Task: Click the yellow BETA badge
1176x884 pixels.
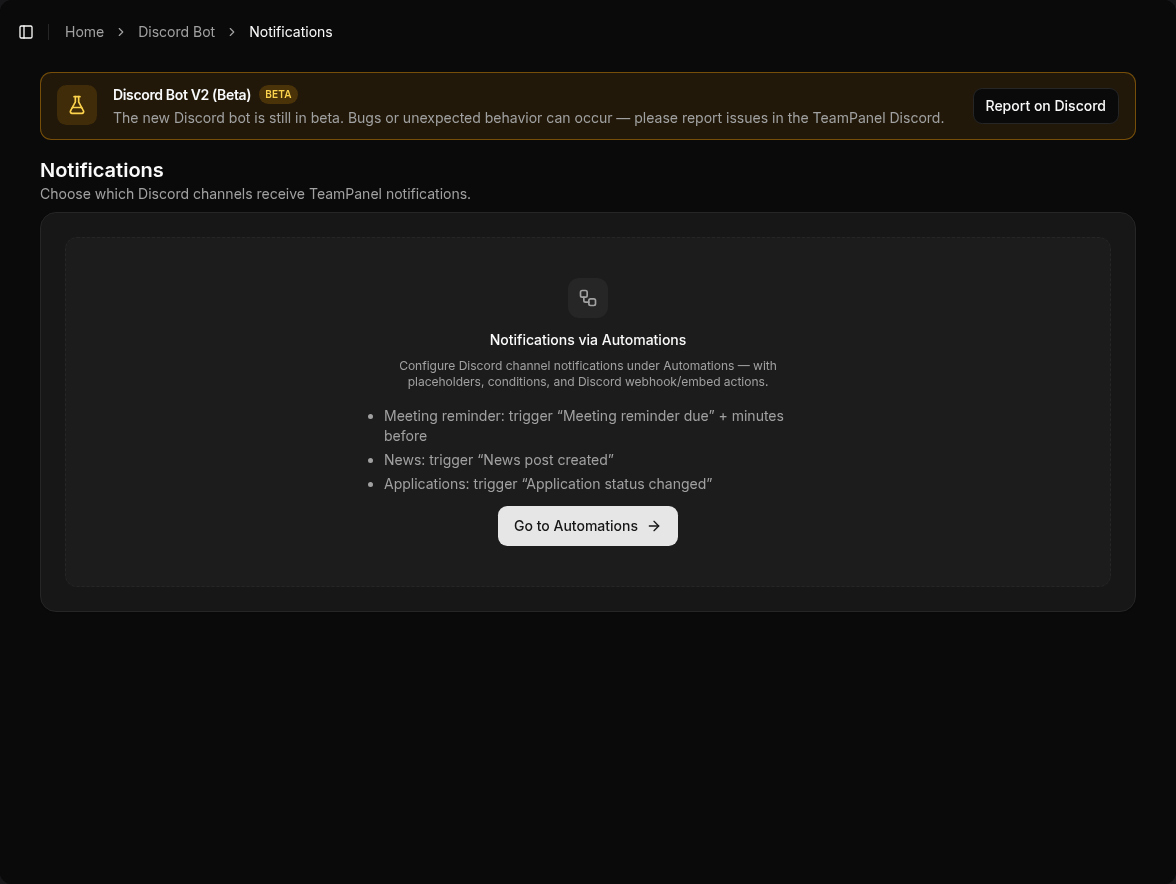Action: [x=278, y=94]
